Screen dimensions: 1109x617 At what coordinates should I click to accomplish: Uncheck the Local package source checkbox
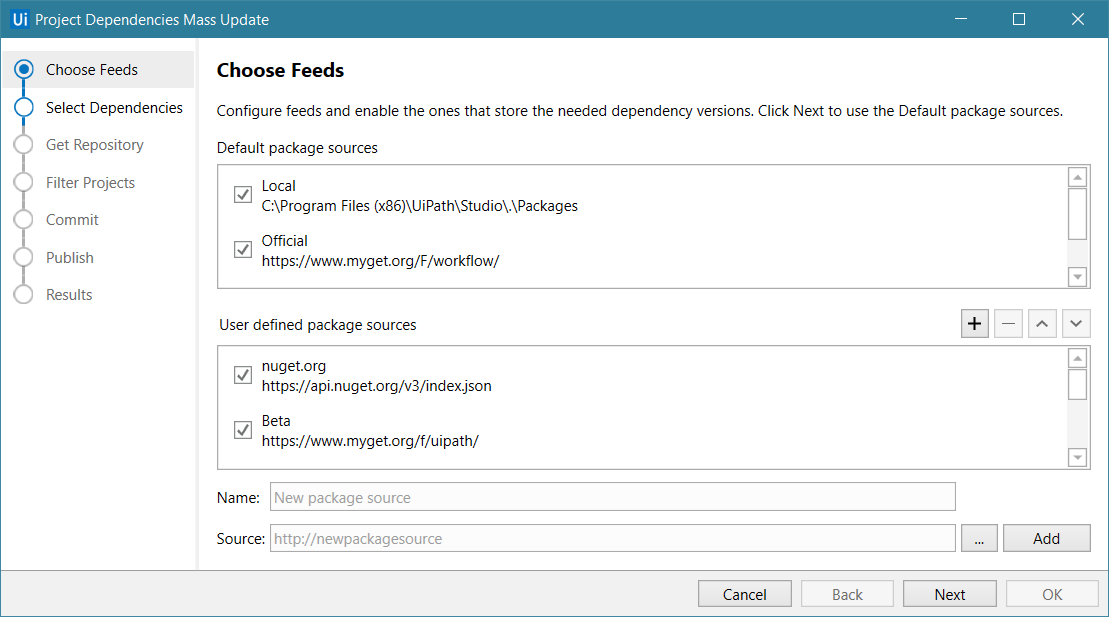243,194
